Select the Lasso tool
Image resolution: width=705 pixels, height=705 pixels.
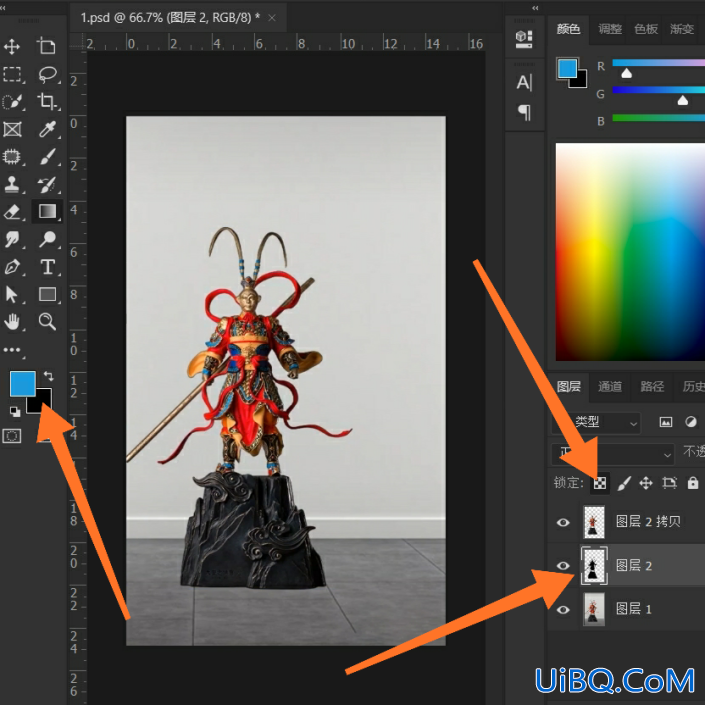tap(48, 74)
